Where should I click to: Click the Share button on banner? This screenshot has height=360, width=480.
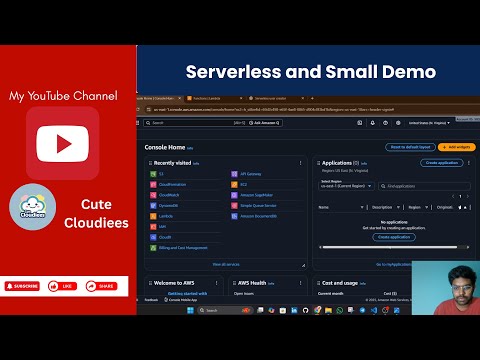coord(101,286)
